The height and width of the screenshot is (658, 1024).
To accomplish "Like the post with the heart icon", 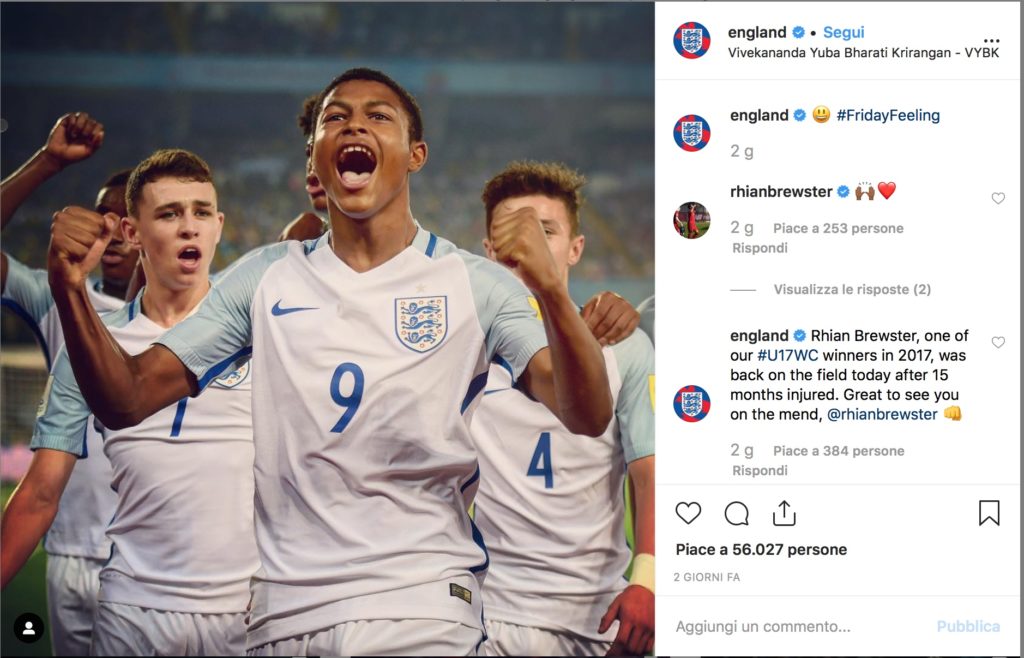I will (x=688, y=513).
